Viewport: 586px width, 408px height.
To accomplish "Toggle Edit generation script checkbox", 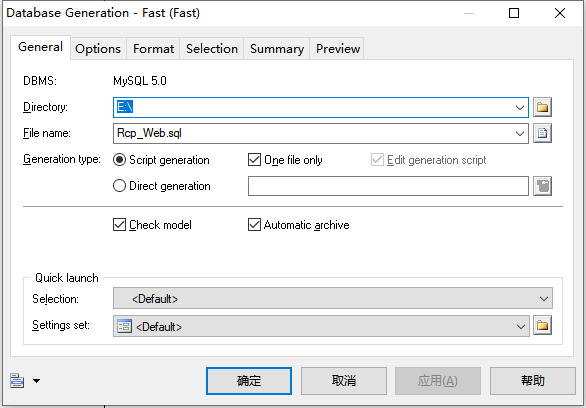I will pyautogui.click(x=377, y=160).
